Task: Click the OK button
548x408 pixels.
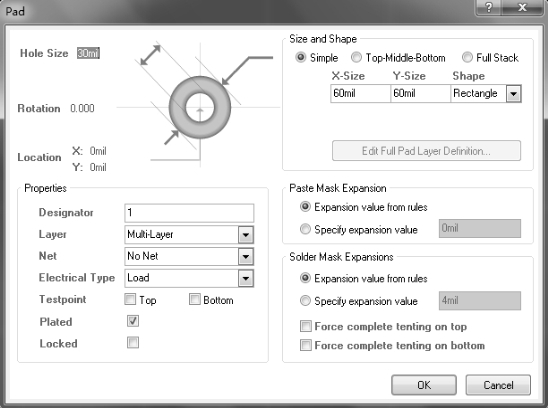Action: (424, 385)
